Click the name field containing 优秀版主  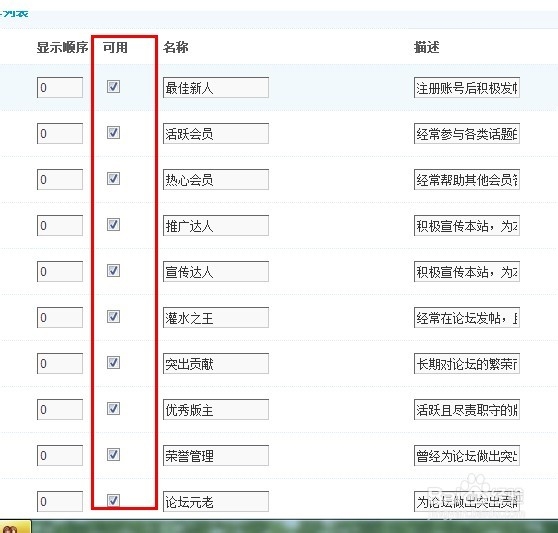point(216,410)
